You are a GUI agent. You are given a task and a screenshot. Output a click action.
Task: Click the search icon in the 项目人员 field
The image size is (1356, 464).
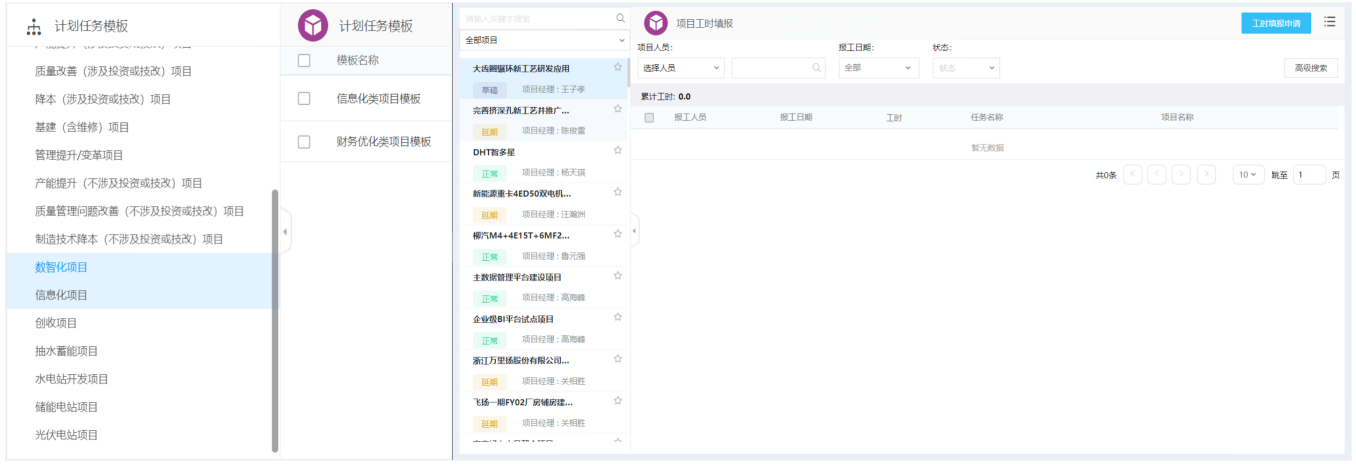(x=817, y=68)
